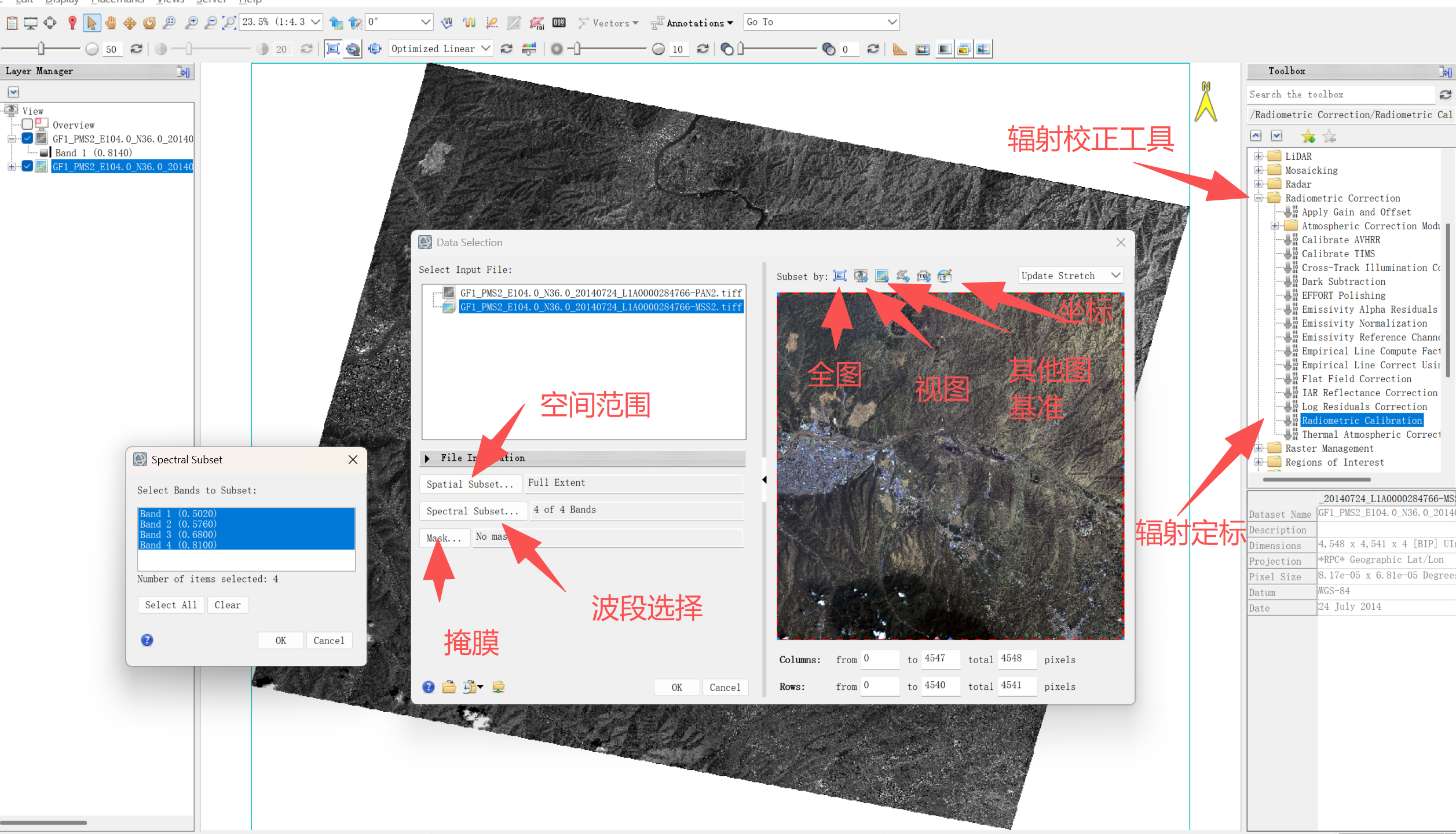Viewport: 1456px width, 834px height.
Task: Open the Vectors menu
Action: (x=608, y=23)
